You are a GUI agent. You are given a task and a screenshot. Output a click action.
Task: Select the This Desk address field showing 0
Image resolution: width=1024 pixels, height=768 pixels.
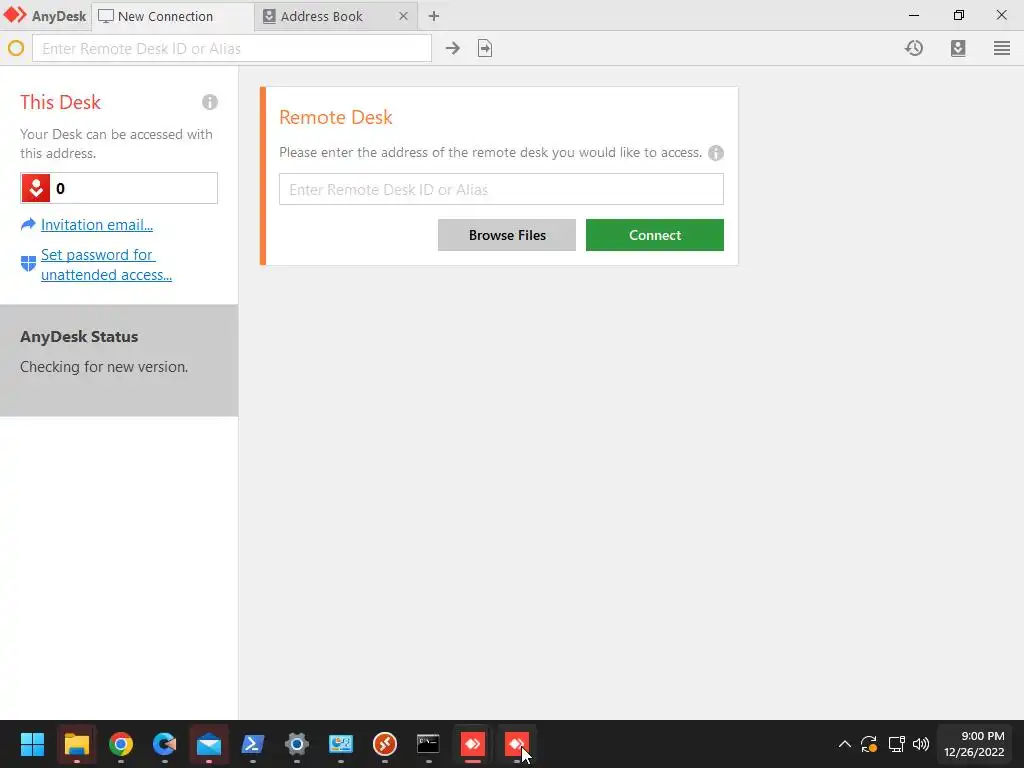(x=119, y=188)
